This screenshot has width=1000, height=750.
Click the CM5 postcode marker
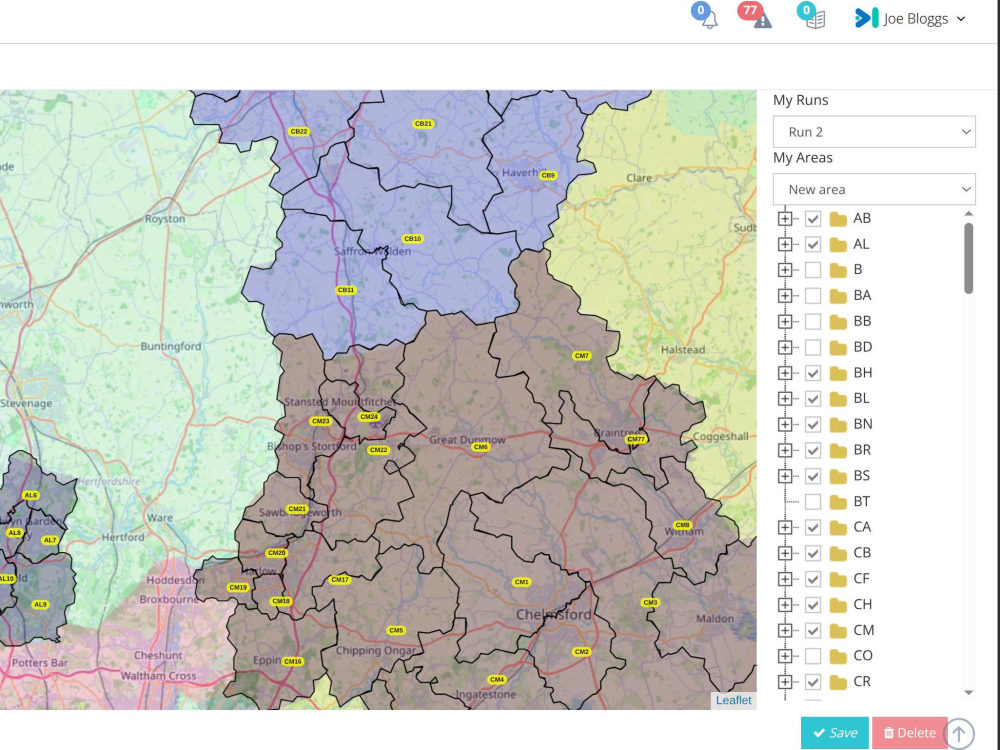pyautogui.click(x=396, y=630)
